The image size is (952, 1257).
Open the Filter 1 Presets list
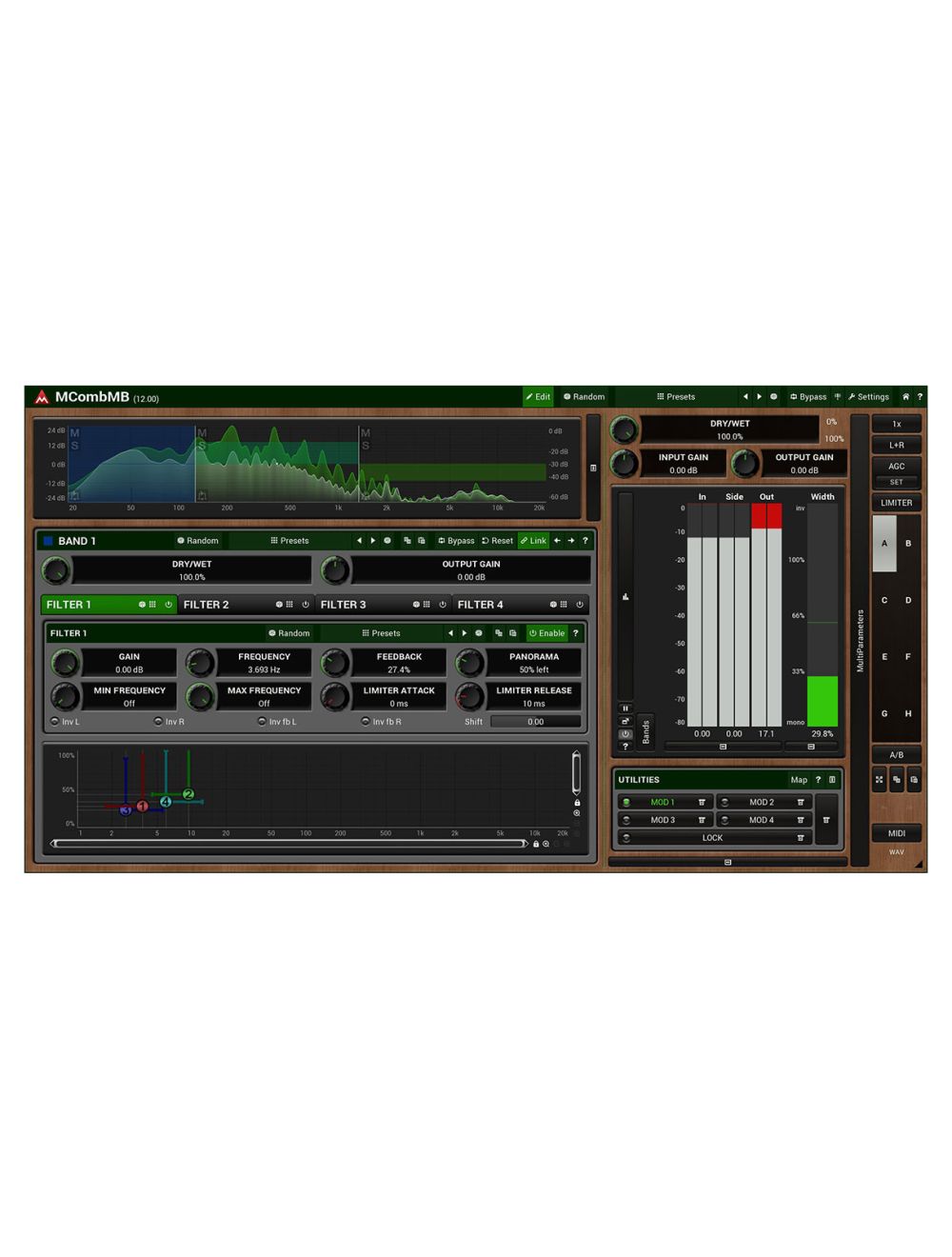[381, 633]
